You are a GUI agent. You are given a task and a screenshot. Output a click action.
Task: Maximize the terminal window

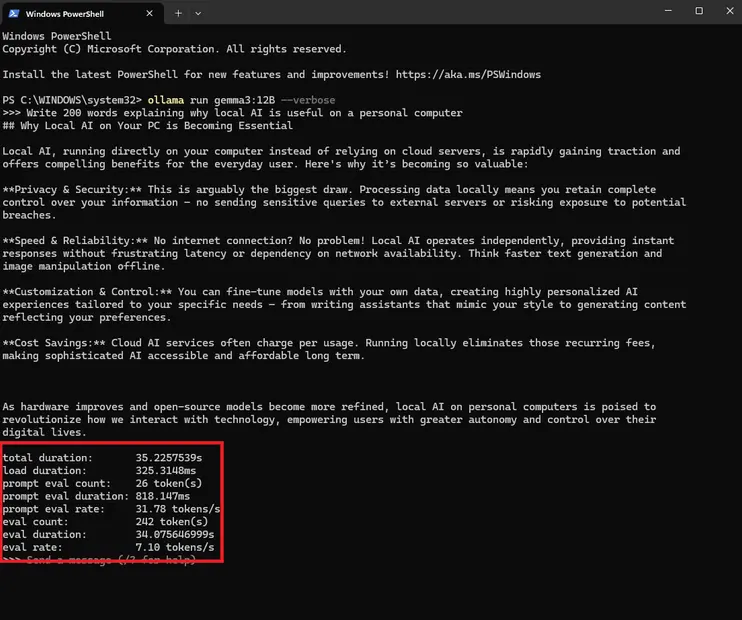[699, 10]
